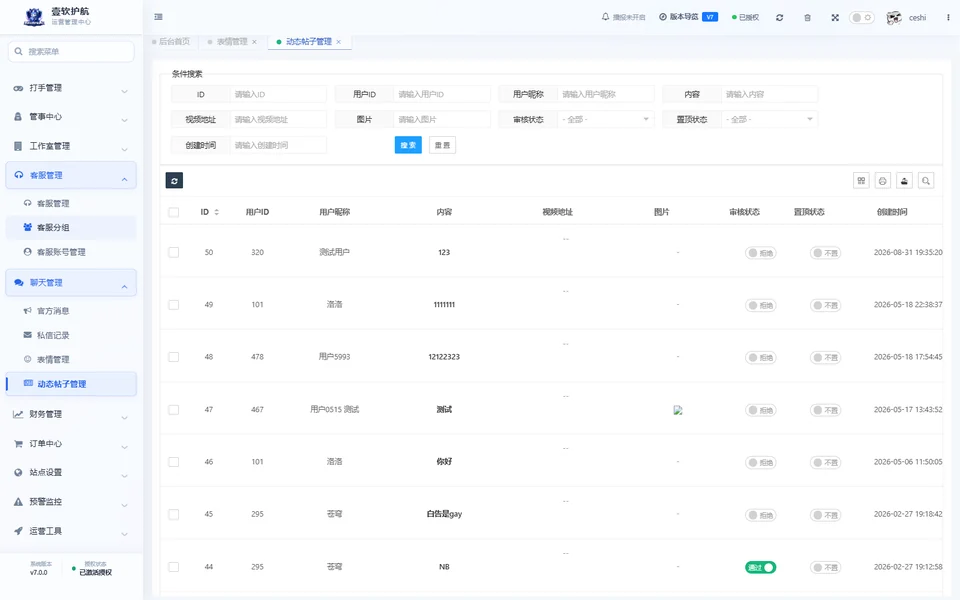The image size is (960, 600).
Task: Expand the 订单中心 sidebar menu
Action: click(71, 444)
